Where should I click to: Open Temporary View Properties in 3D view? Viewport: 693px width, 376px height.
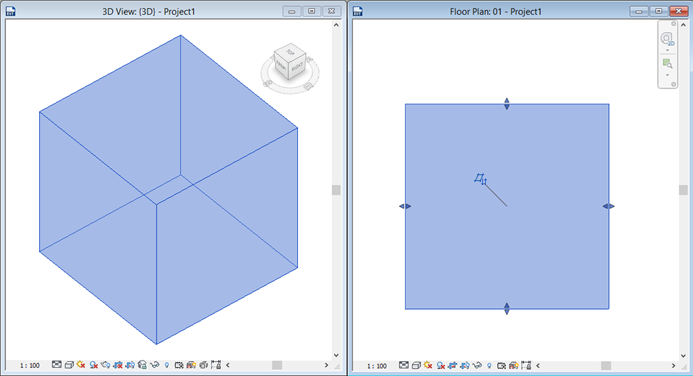[179, 365]
